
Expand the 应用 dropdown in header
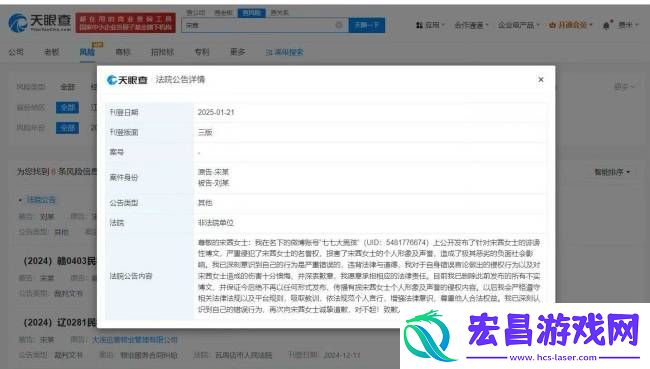click(x=430, y=25)
